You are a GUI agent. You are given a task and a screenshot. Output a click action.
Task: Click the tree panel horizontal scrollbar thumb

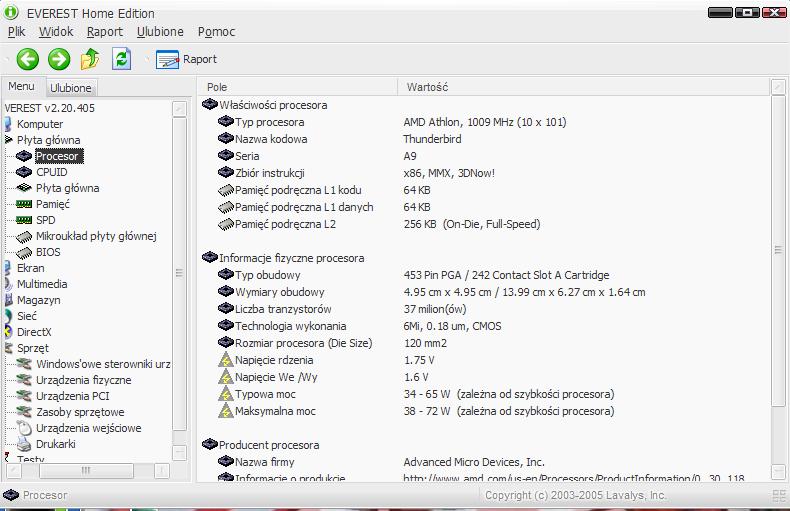coord(86,471)
